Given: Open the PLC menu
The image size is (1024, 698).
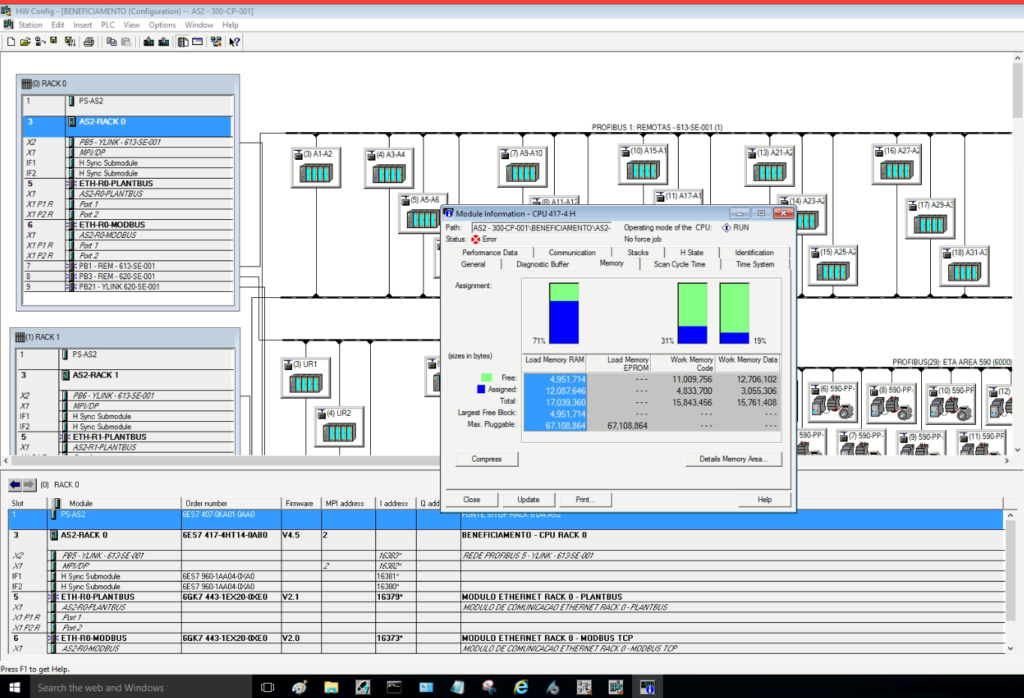Looking at the screenshot, I should click(108, 25).
